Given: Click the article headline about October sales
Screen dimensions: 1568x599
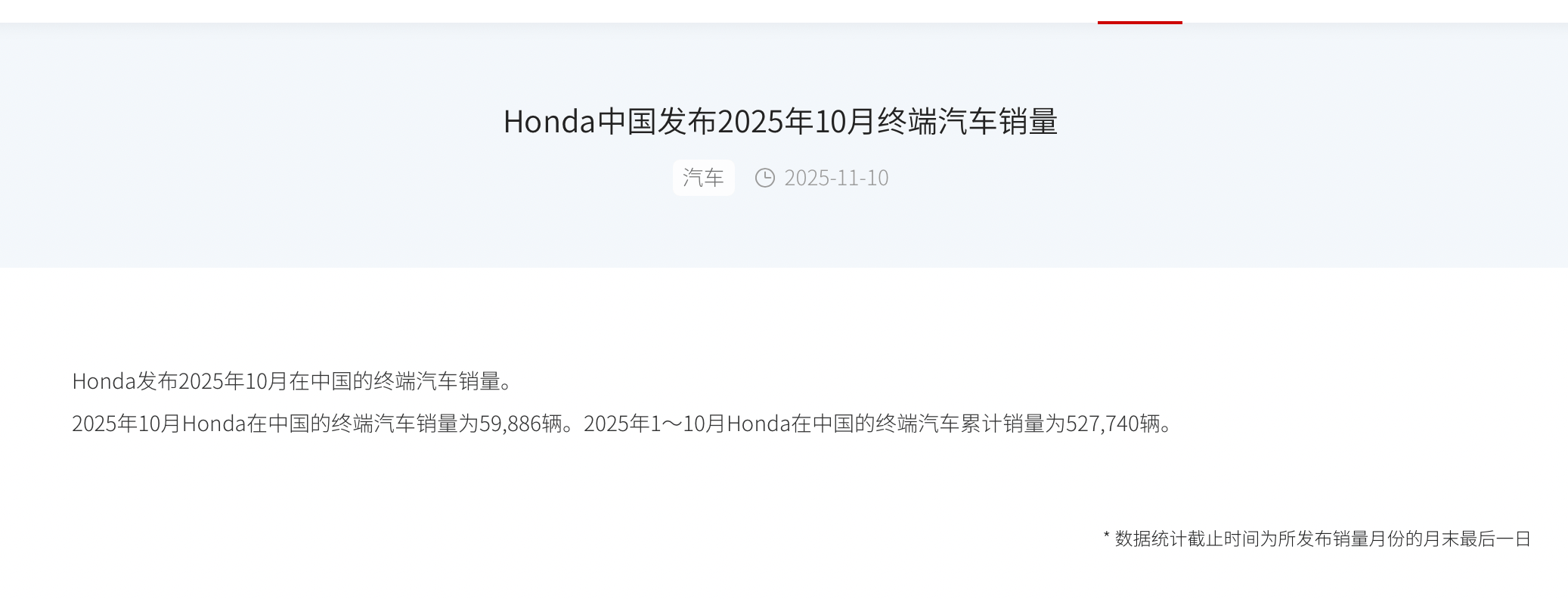Looking at the screenshot, I should tap(780, 121).
